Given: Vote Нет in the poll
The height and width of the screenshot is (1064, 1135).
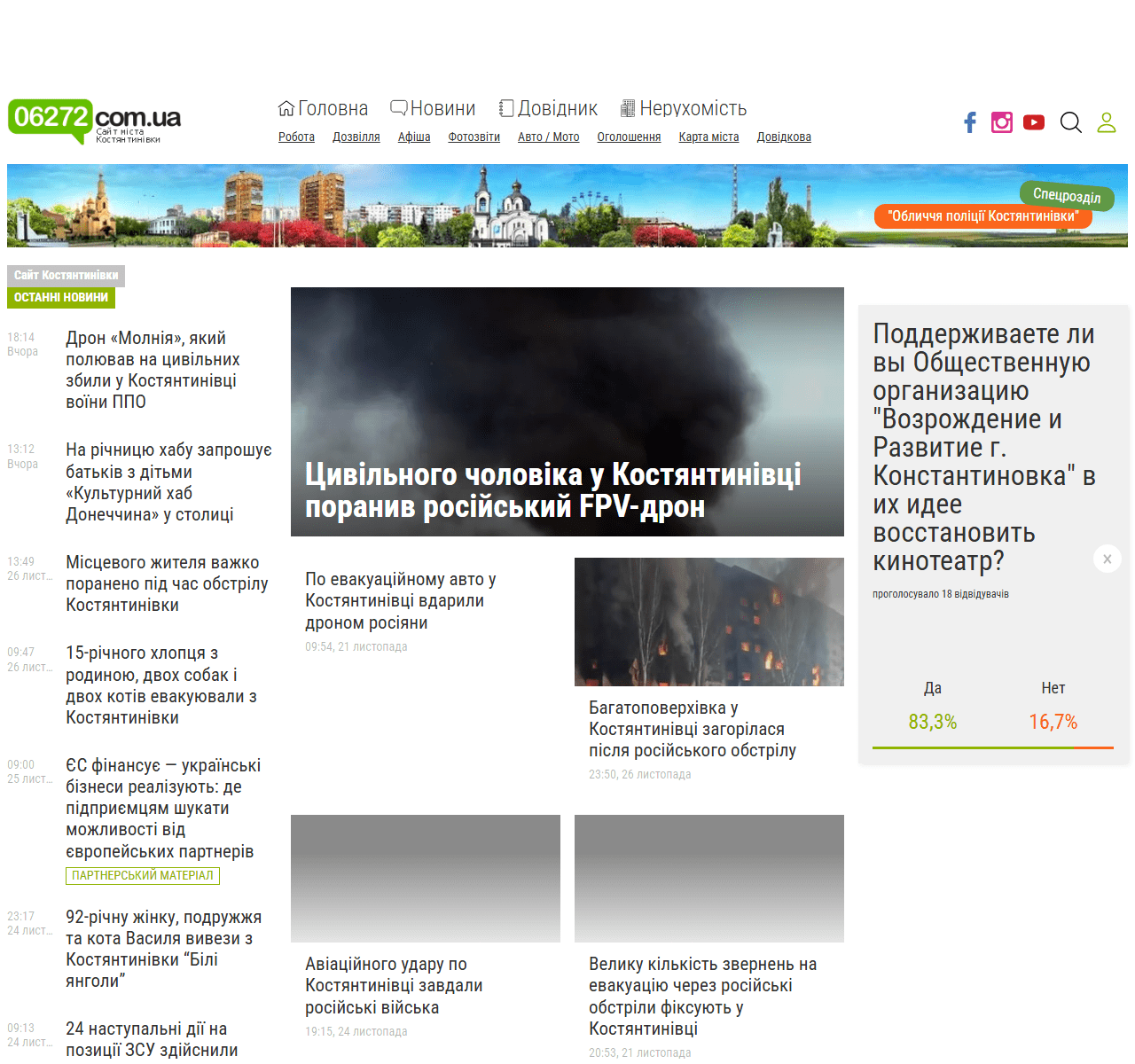Looking at the screenshot, I should click(x=1053, y=688).
